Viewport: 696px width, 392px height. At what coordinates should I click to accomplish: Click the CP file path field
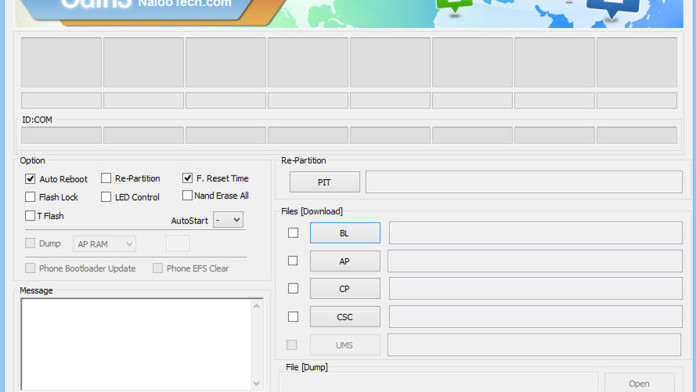coord(536,289)
